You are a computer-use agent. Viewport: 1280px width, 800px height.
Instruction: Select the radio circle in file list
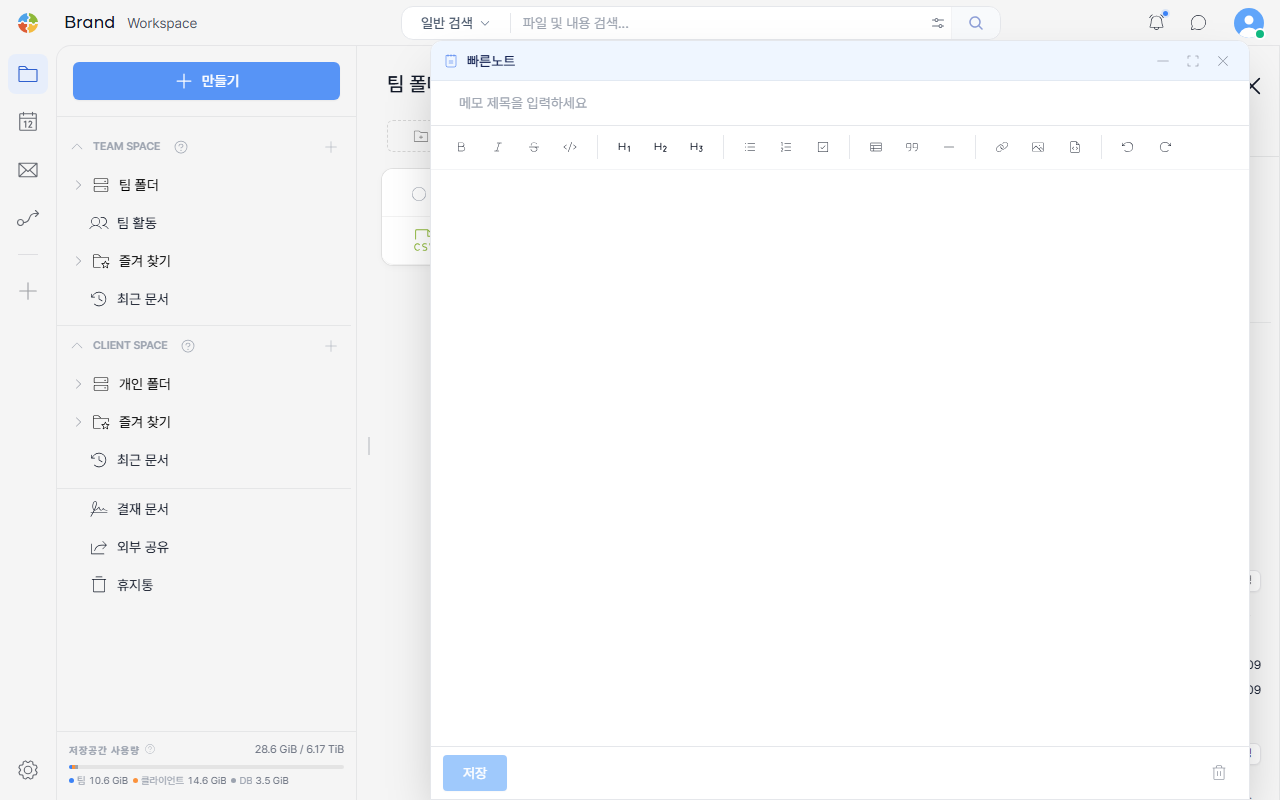pos(419,194)
